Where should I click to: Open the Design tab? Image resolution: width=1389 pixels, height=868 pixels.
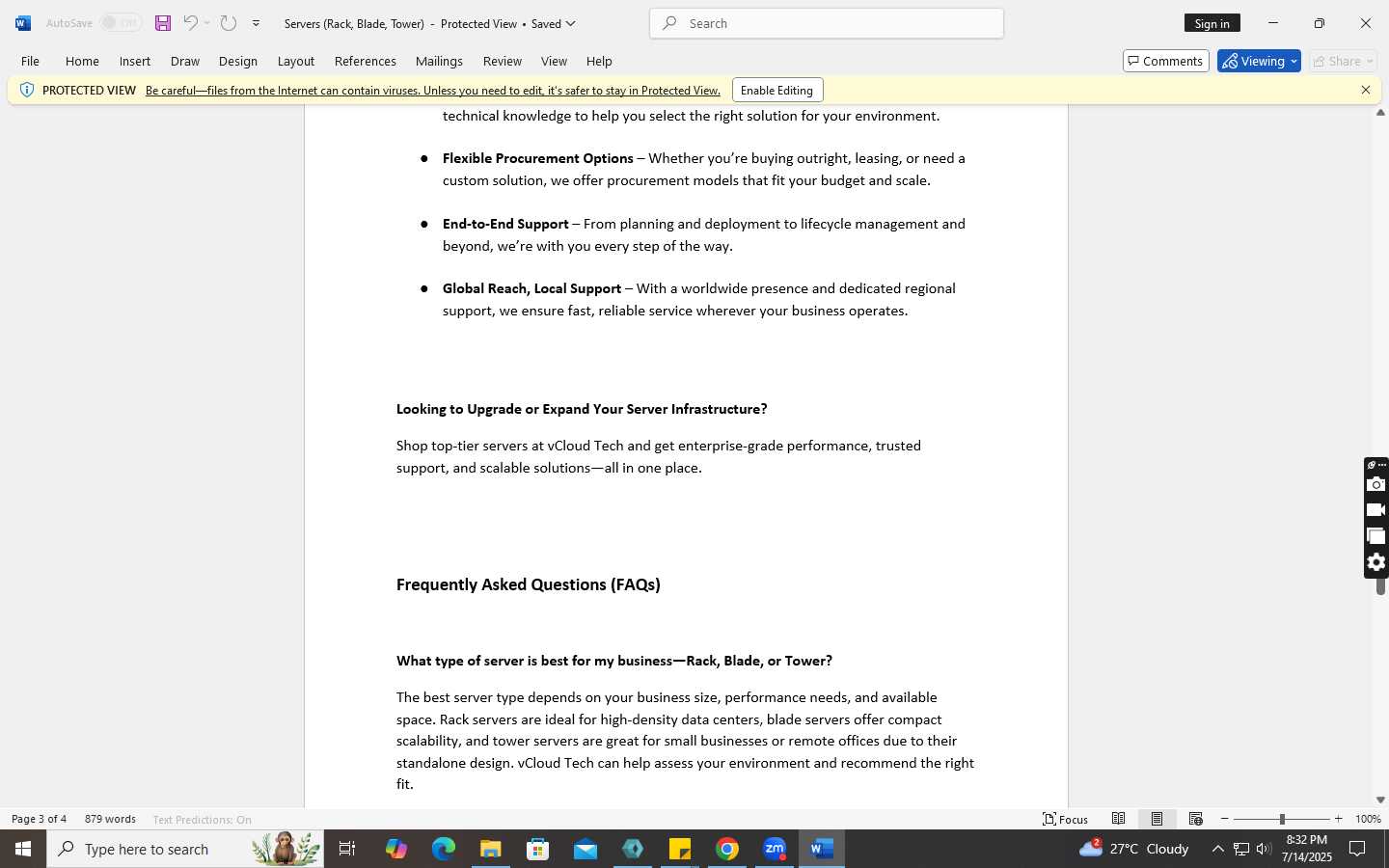point(238,61)
